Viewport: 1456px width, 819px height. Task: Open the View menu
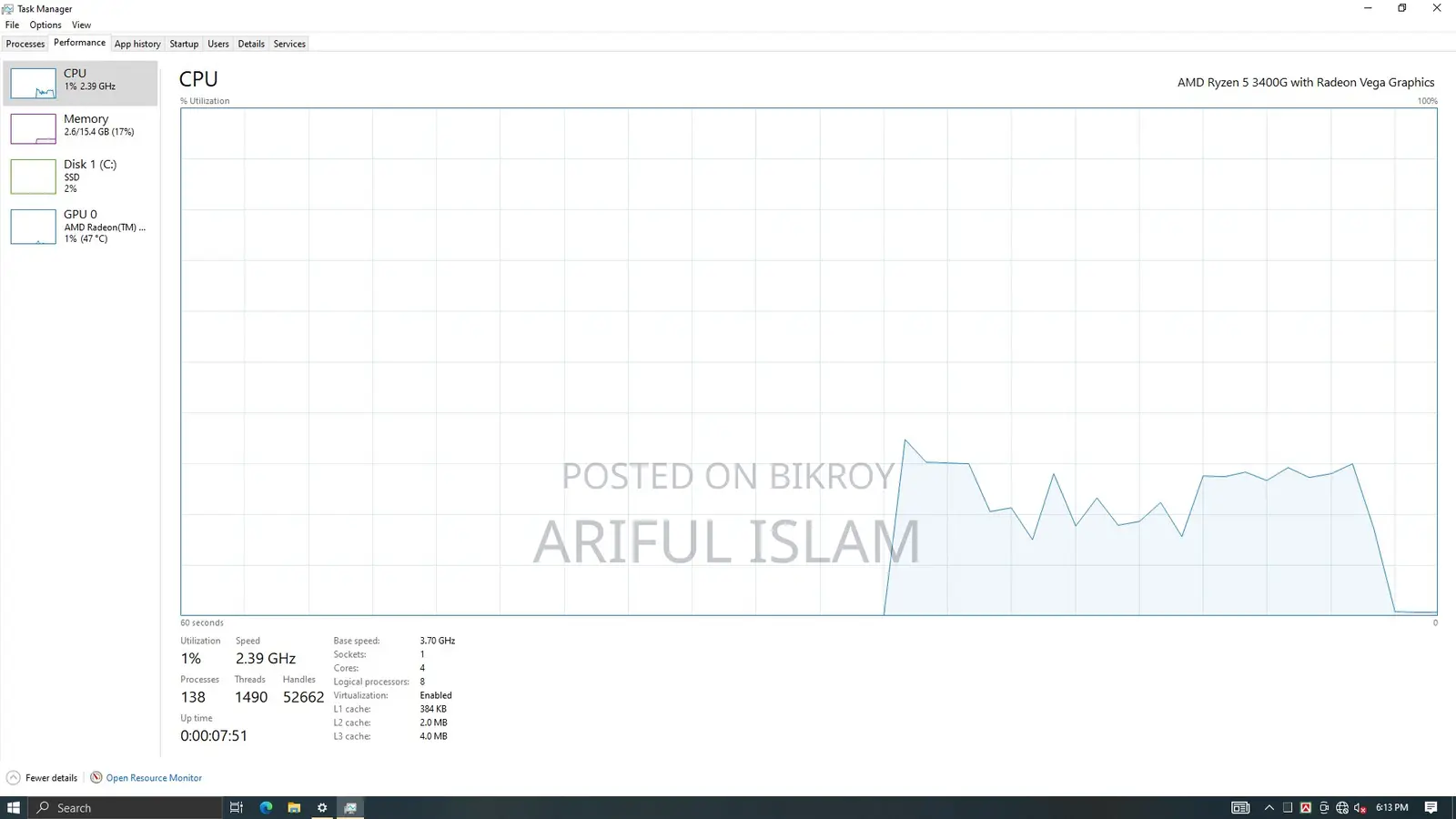[x=81, y=25]
